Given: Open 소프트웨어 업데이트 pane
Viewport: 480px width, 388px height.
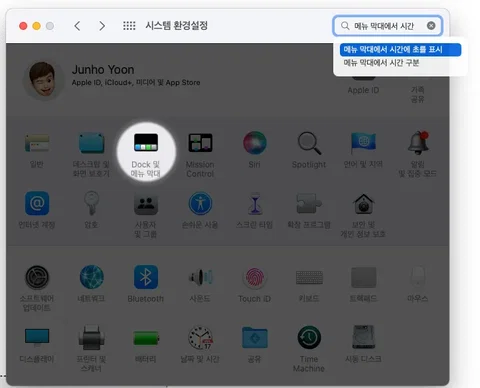Looking at the screenshot, I should click(37, 288).
